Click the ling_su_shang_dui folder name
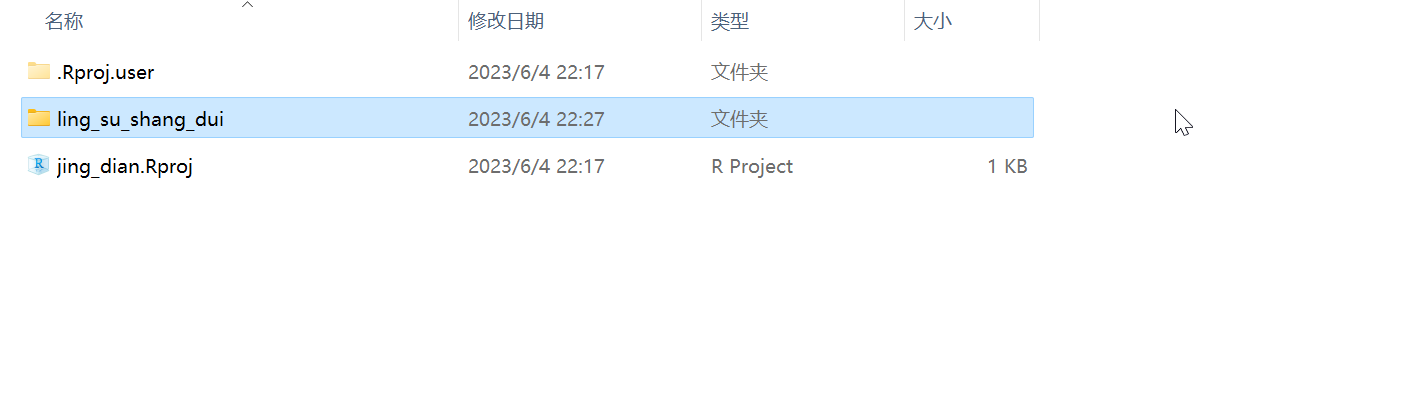 coord(140,119)
